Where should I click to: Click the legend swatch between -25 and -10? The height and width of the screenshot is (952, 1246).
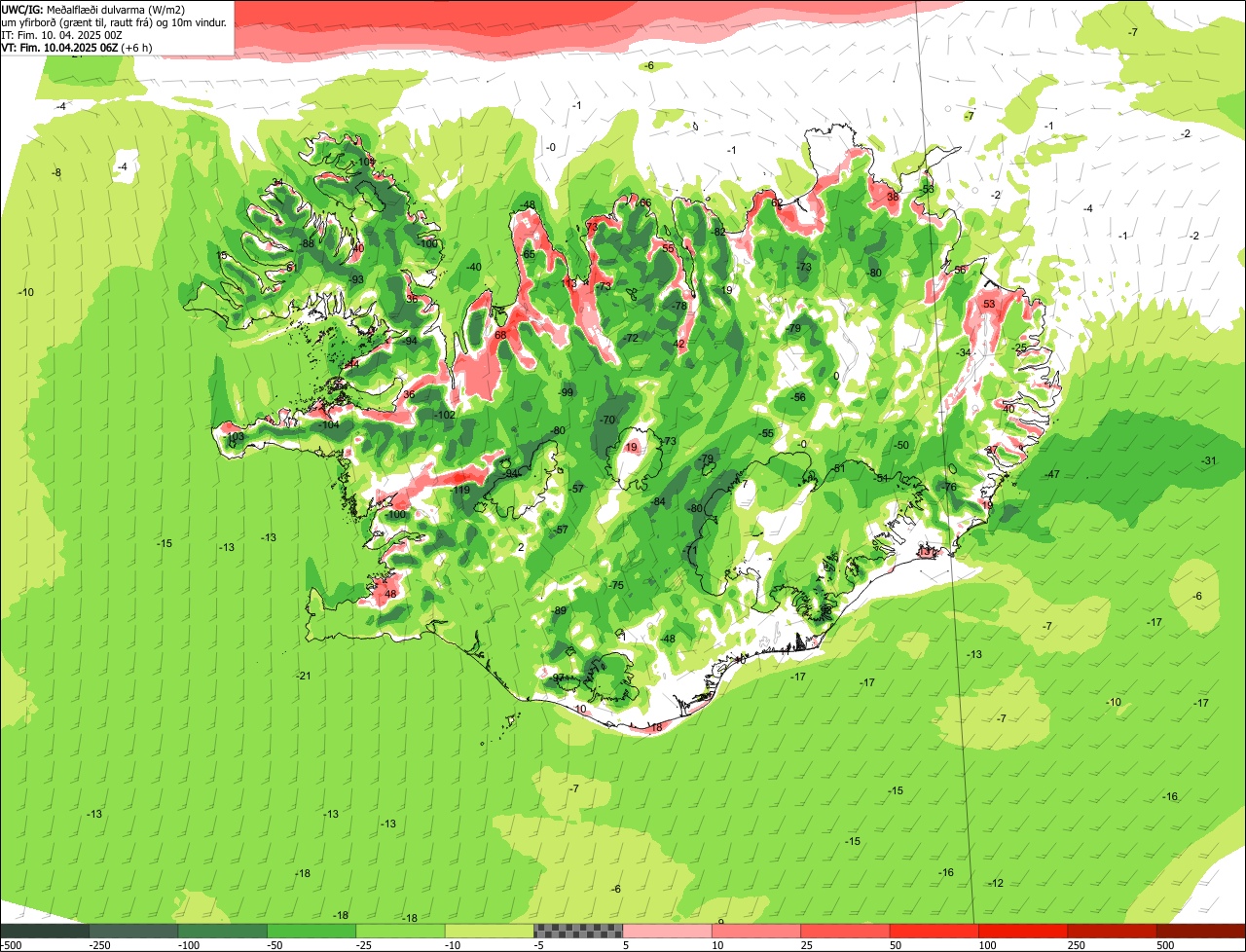pyautogui.click(x=401, y=932)
